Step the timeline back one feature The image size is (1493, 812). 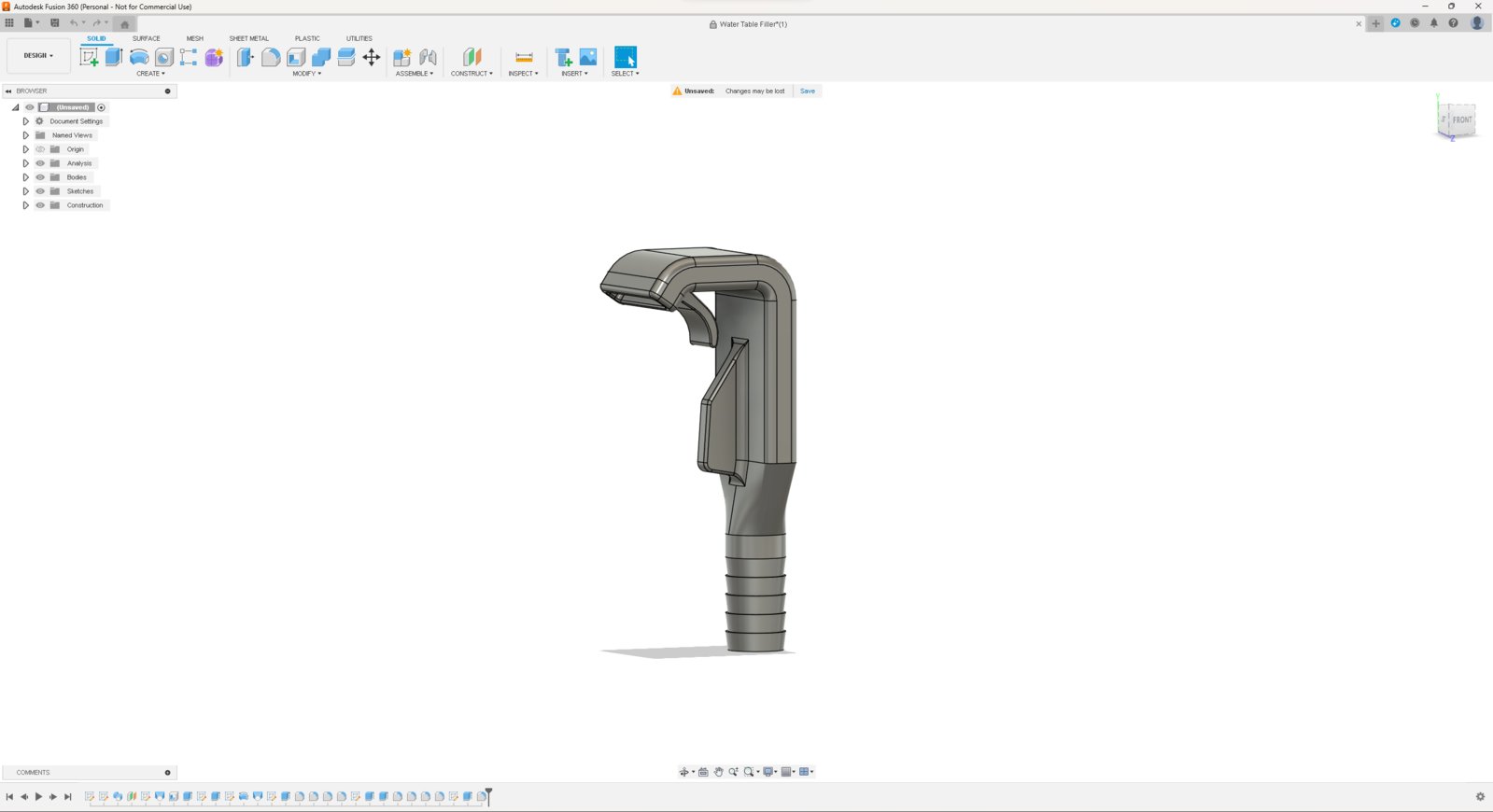[x=24, y=796]
